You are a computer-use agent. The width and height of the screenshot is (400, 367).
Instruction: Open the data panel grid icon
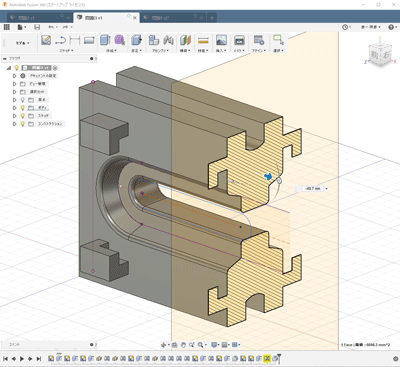[x=7, y=27]
